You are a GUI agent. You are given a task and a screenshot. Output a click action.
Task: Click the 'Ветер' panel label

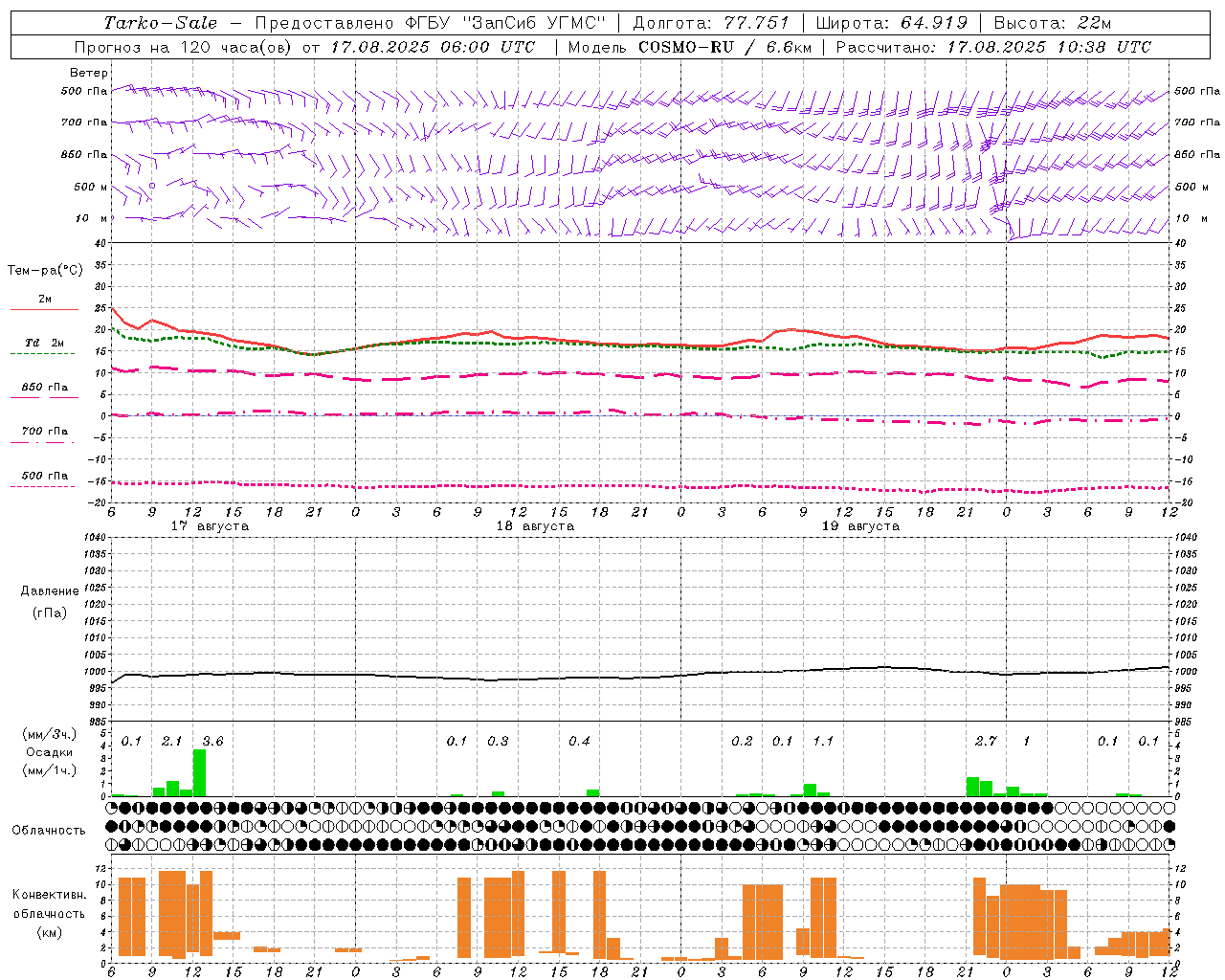pos(89,73)
